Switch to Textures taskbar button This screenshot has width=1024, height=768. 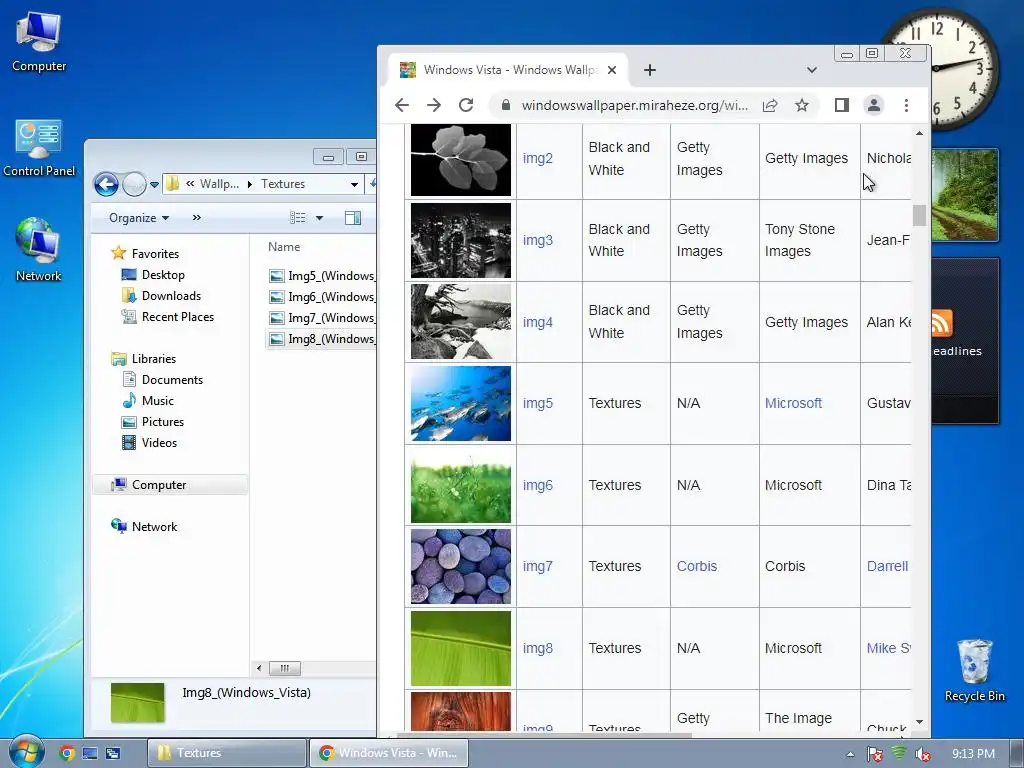coord(227,753)
